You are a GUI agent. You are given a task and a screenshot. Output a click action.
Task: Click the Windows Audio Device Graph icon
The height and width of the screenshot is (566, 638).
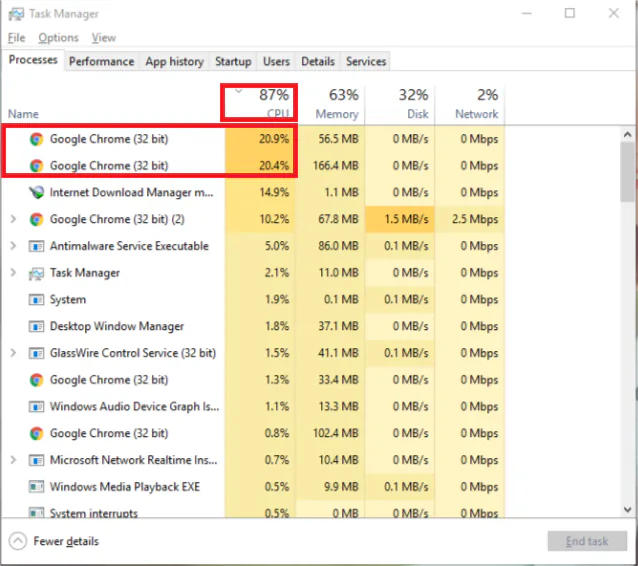[x=36, y=407]
